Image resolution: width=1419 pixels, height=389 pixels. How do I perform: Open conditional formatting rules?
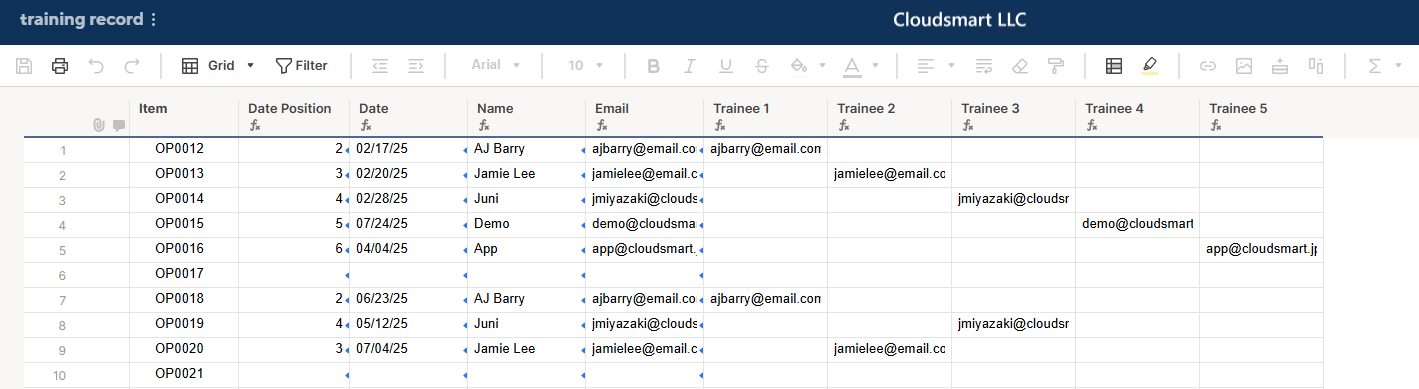coord(1114,66)
